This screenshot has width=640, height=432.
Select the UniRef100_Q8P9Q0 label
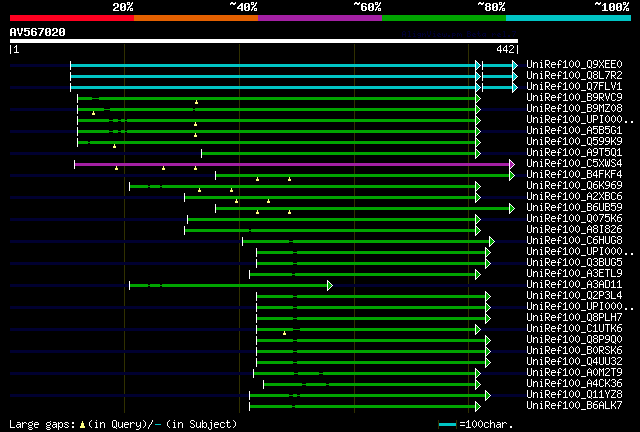tap(574, 340)
